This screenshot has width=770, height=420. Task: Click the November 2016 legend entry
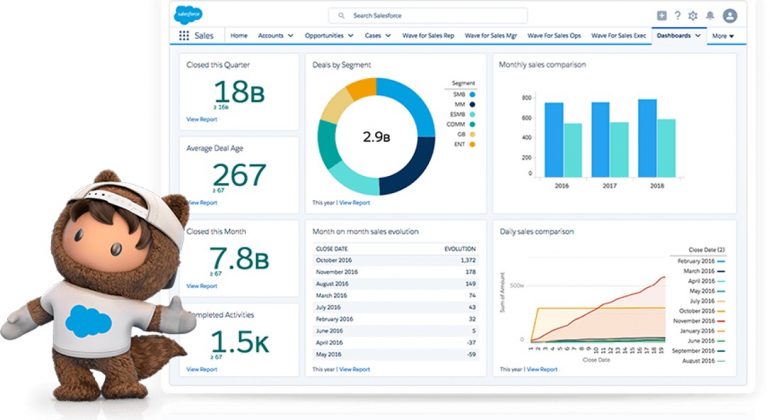pos(699,321)
